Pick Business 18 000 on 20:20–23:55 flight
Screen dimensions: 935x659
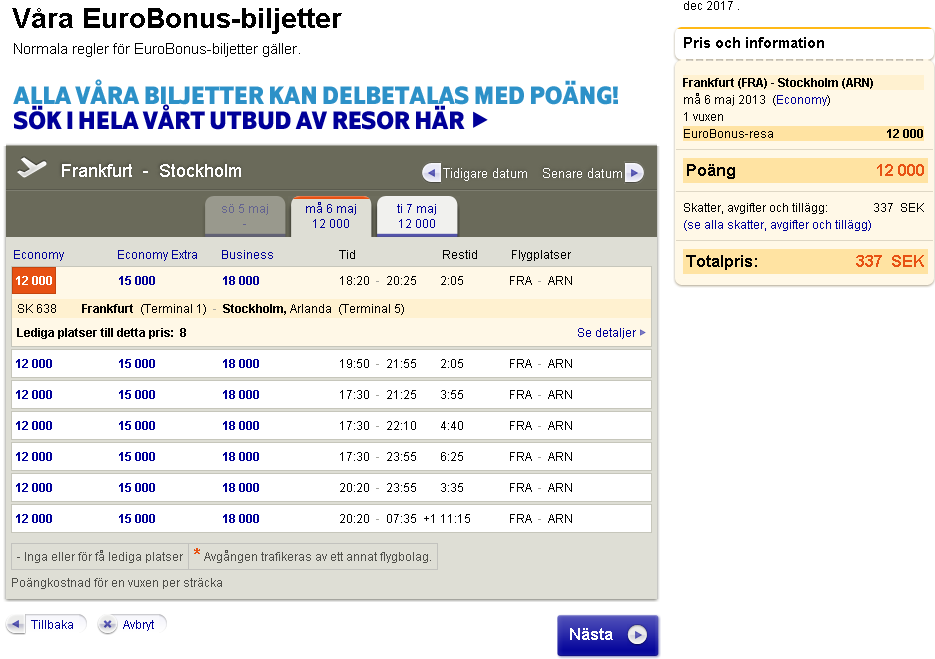pos(241,488)
